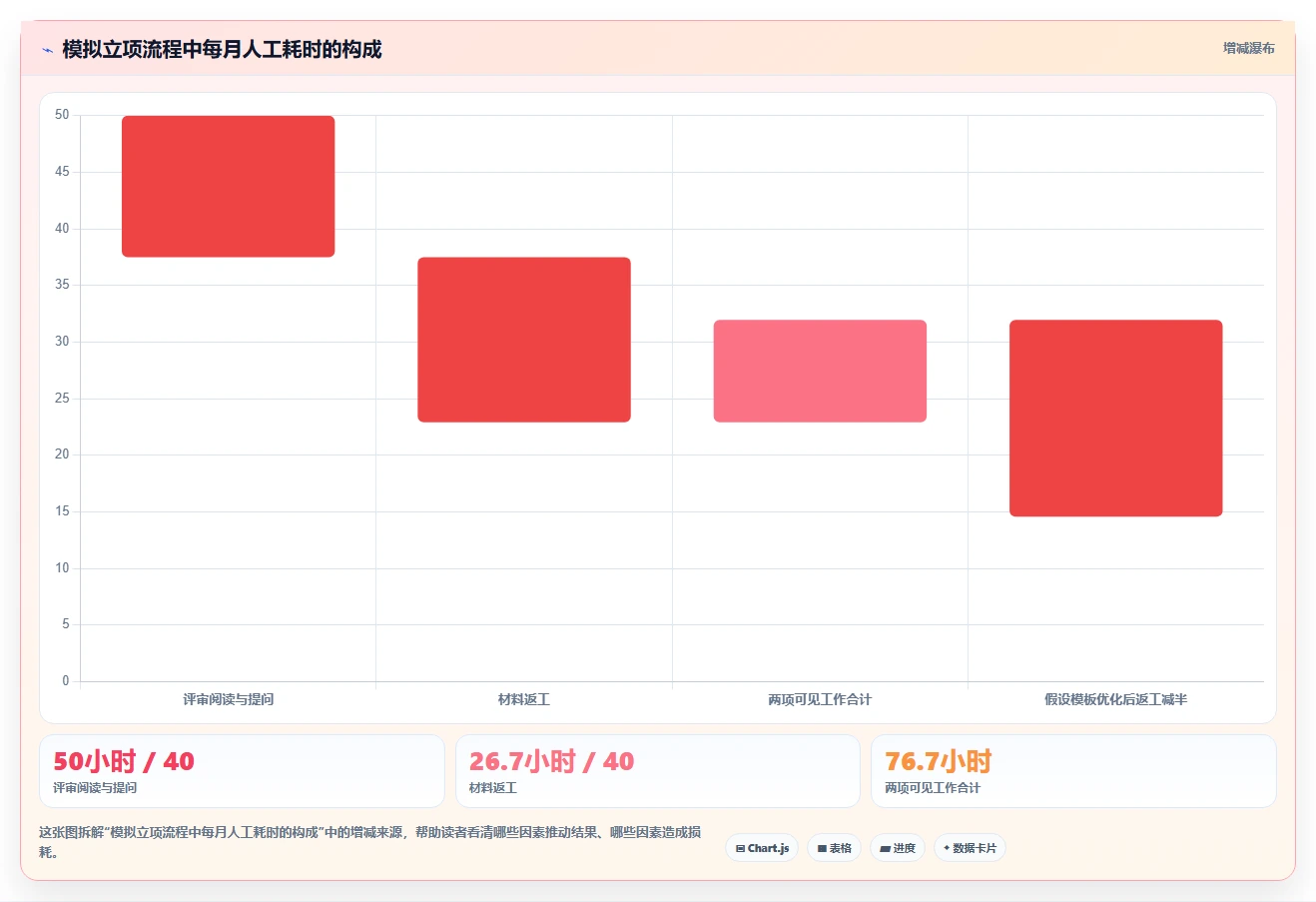Click the y-axis tick label 25
The image size is (1316, 902).
pos(62,399)
